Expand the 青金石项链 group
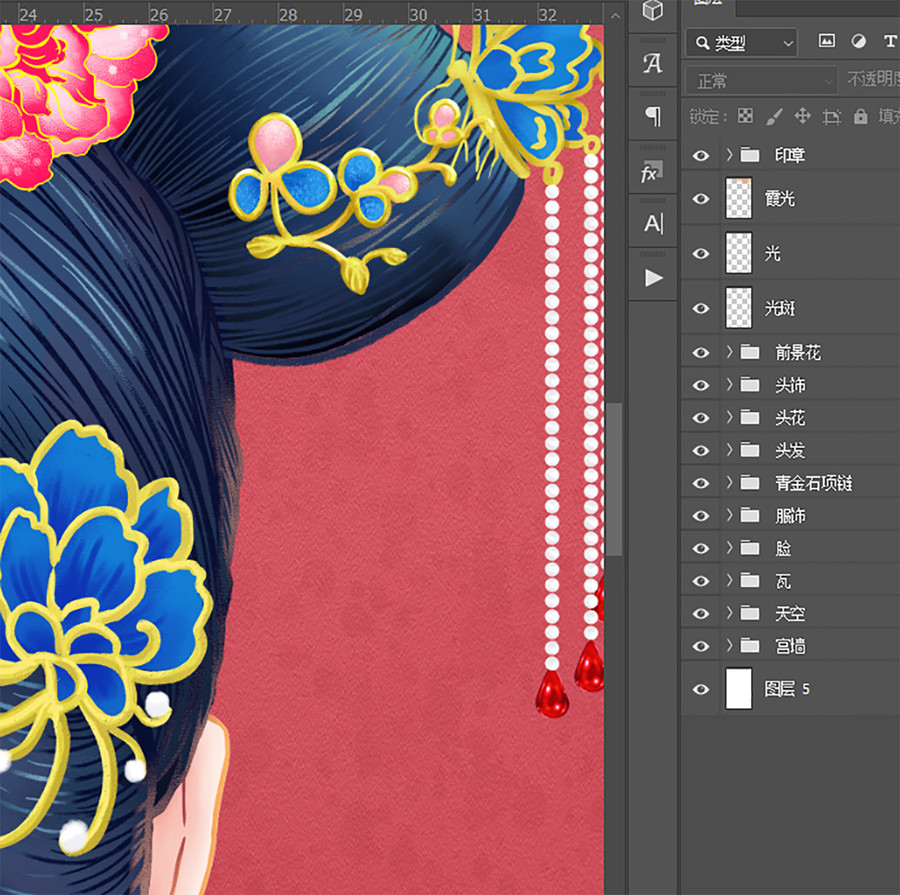 click(729, 483)
